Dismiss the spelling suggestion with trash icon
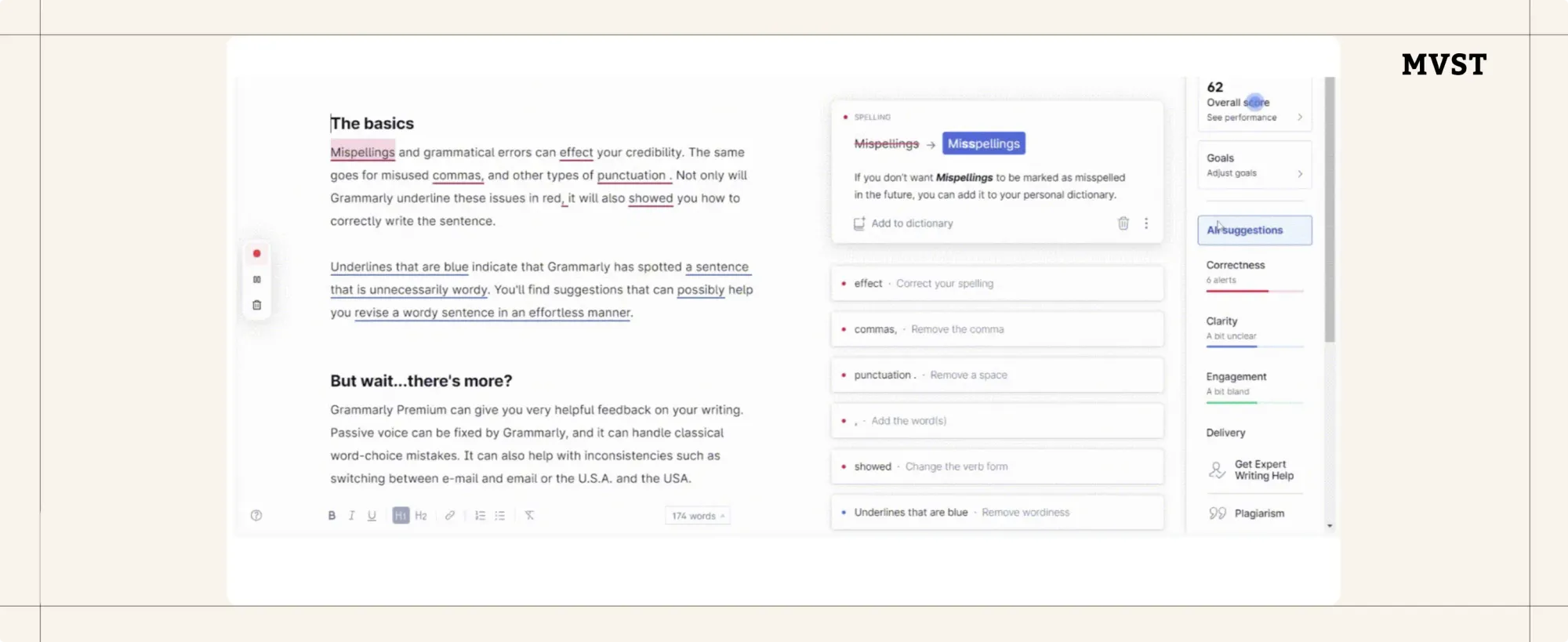1568x642 pixels. coord(1123,223)
